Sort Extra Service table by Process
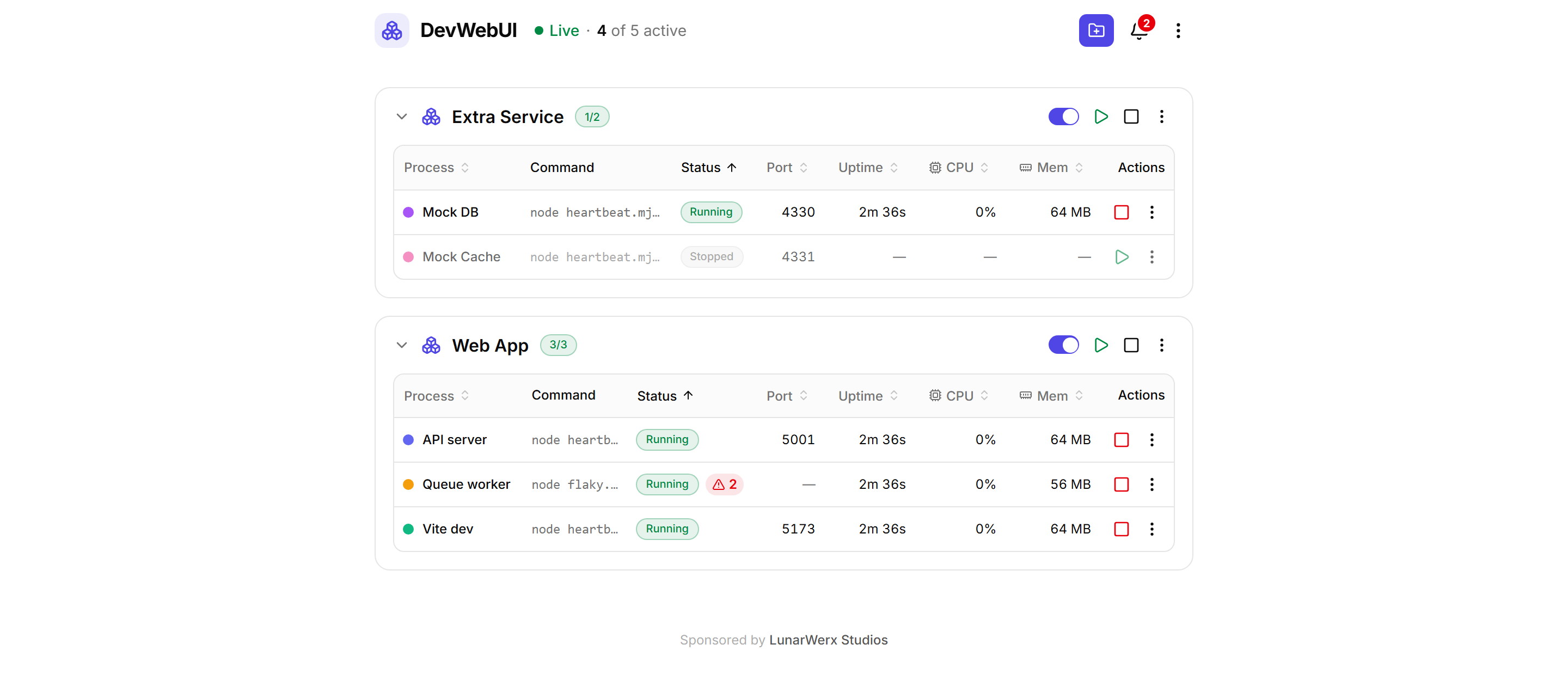This screenshot has width=1568, height=675. click(437, 167)
